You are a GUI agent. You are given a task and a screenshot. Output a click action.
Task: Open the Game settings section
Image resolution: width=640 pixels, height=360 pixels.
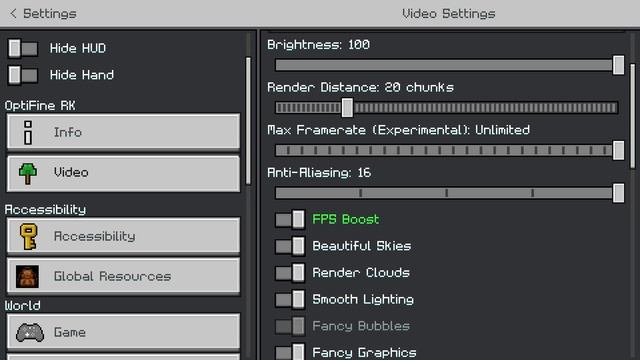pos(123,332)
